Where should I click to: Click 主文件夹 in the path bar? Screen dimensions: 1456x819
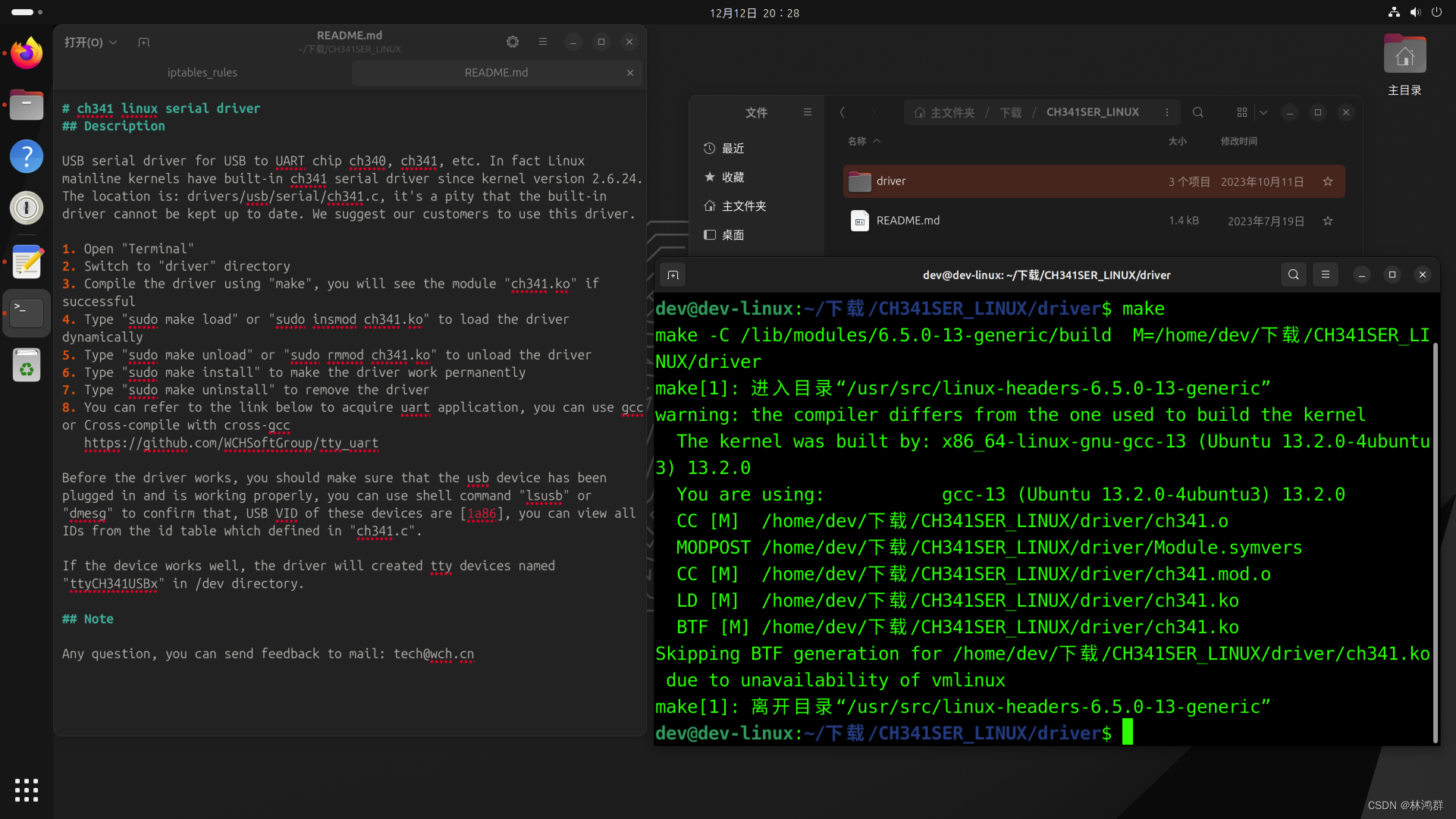[x=944, y=112]
